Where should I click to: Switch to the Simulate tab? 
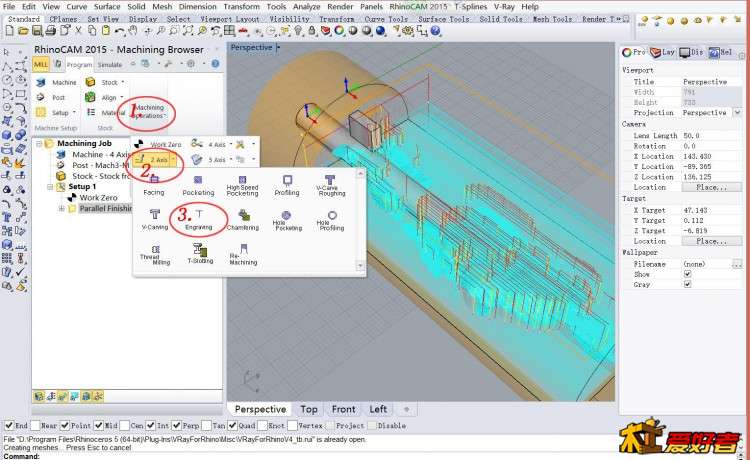coord(110,65)
